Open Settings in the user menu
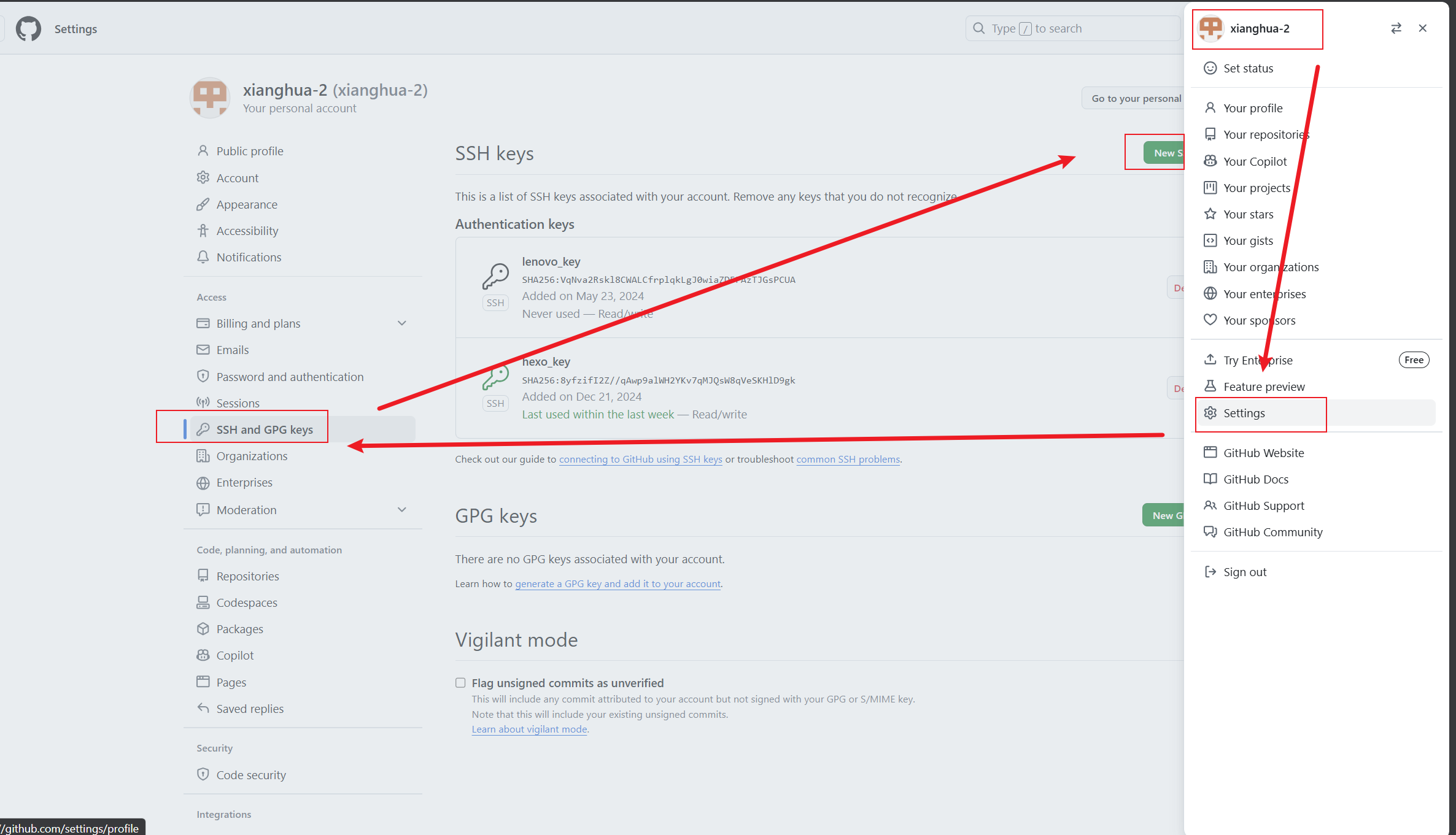 (x=1244, y=413)
